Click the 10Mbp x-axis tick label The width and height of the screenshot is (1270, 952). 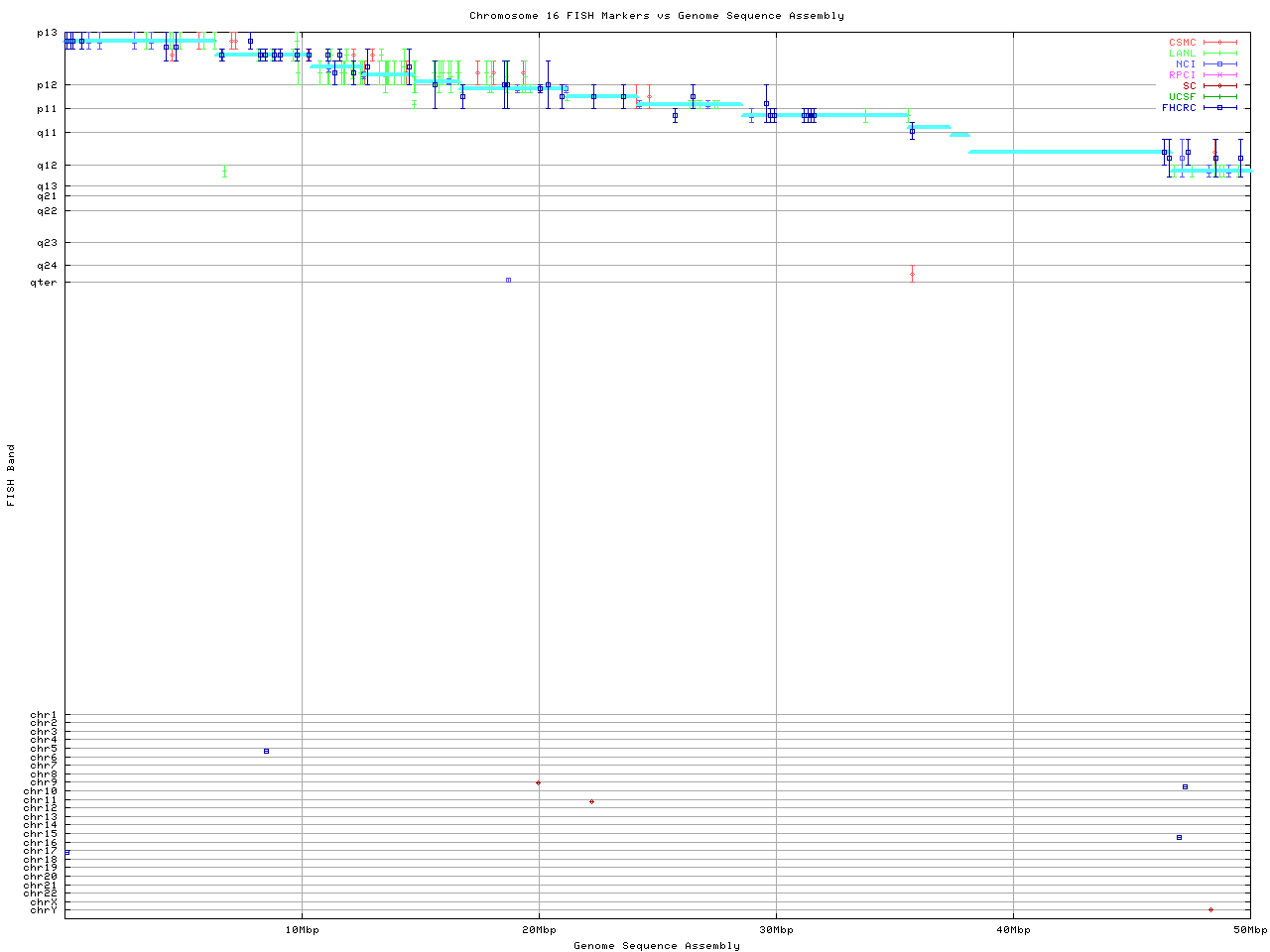click(302, 930)
